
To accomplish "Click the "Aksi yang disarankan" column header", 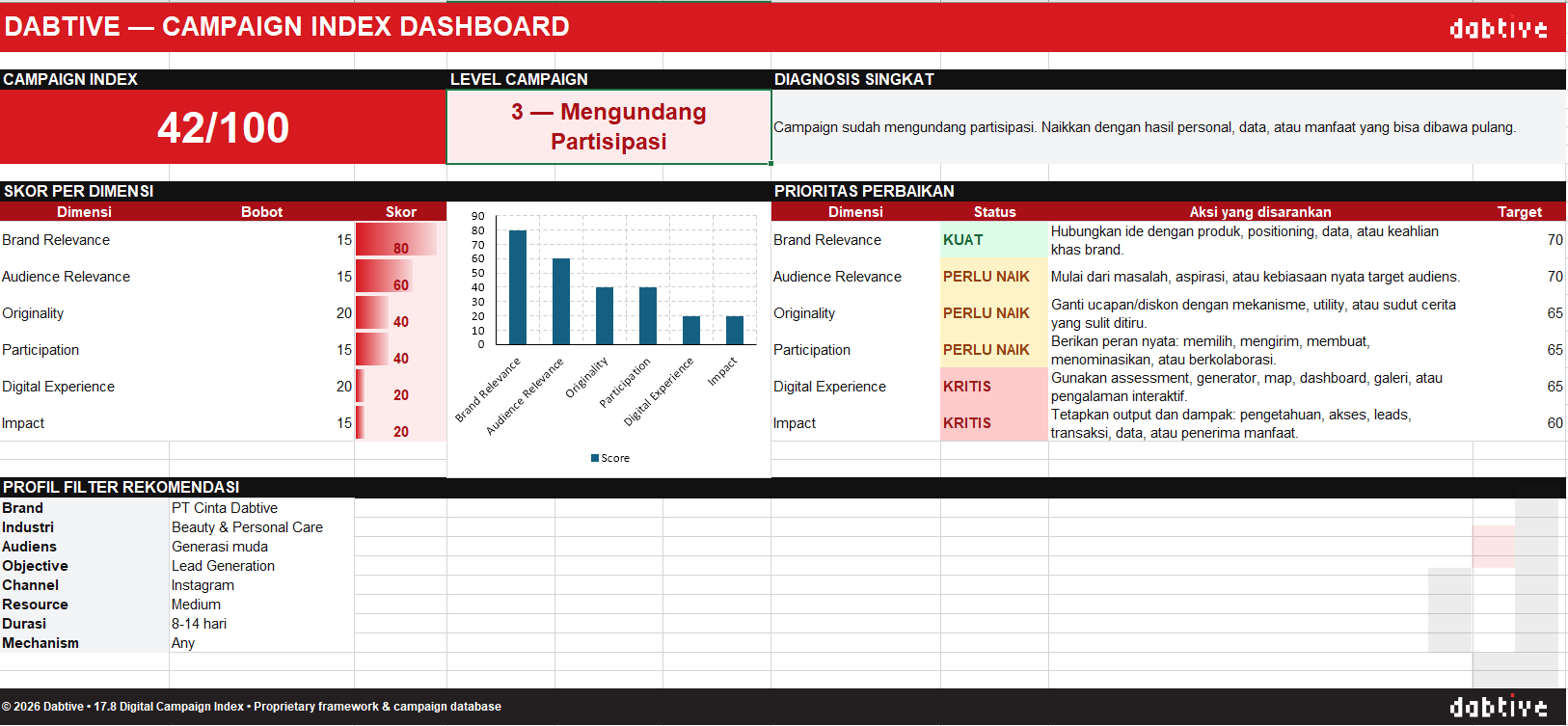I will pyautogui.click(x=1260, y=212).
